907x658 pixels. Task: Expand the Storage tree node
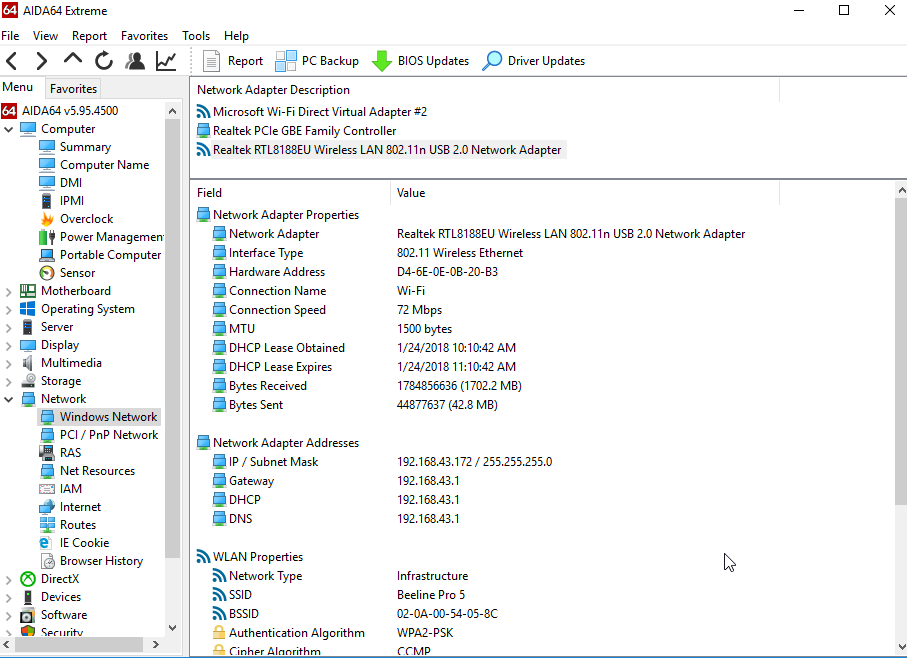(x=9, y=381)
